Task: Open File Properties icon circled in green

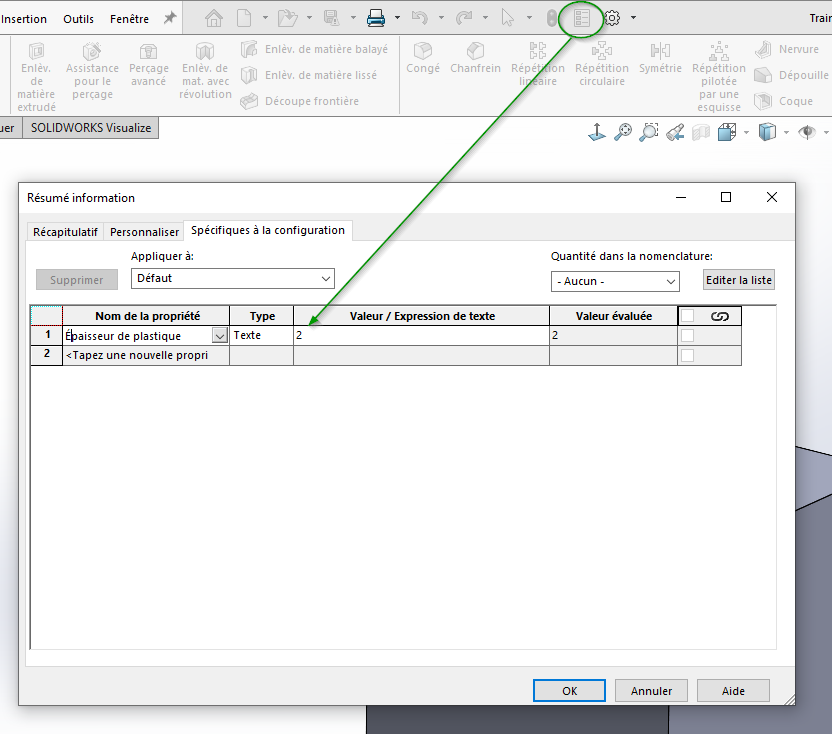Action: pos(582,18)
